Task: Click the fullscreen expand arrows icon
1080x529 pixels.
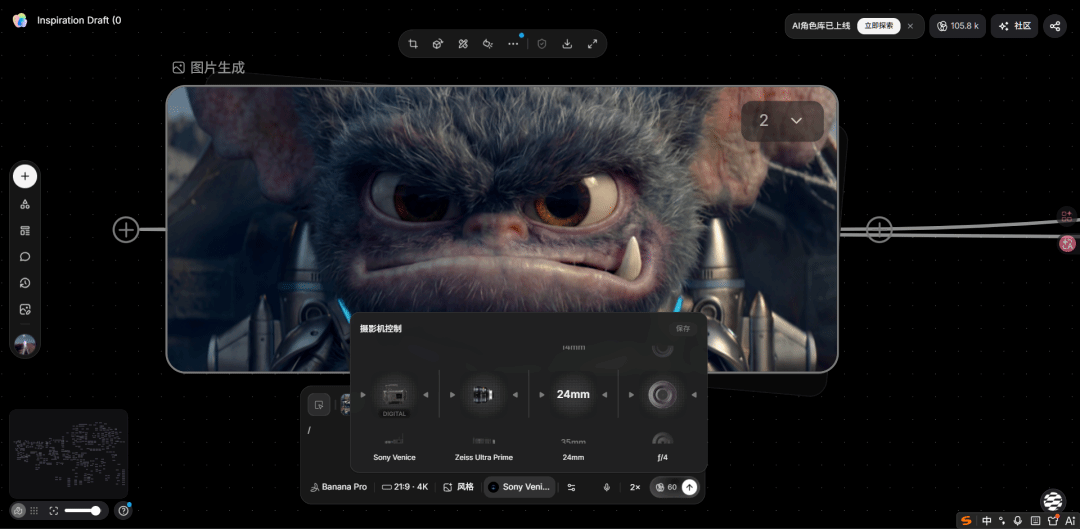Action: coord(592,44)
